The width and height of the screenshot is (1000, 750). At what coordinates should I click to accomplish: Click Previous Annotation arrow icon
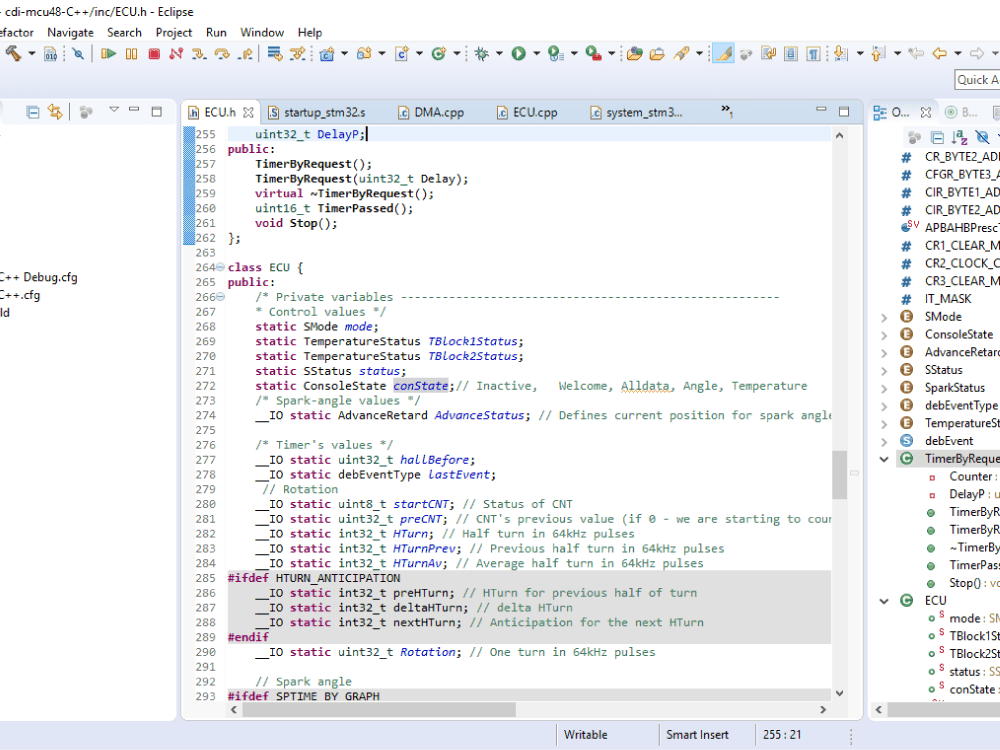click(x=879, y=54)
